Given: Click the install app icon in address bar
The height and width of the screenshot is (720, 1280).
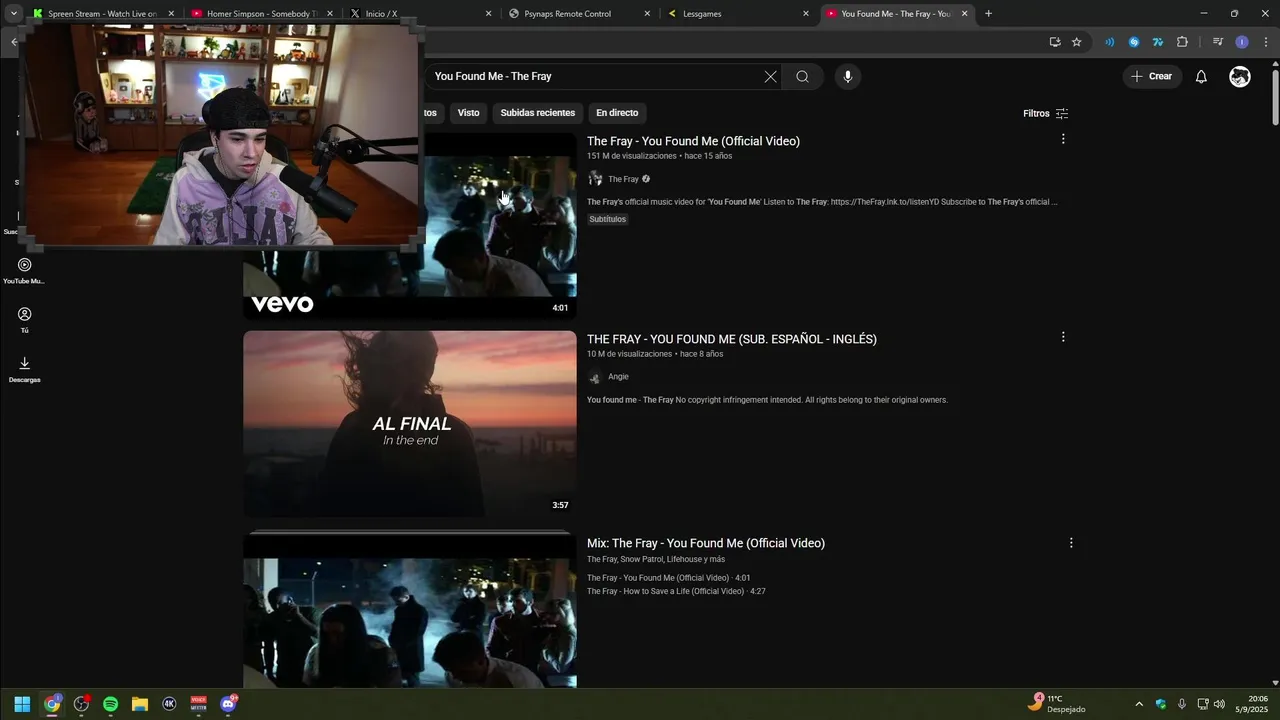Looking at the screenshot, I should pyautogui.click(x=1055, y=42).
